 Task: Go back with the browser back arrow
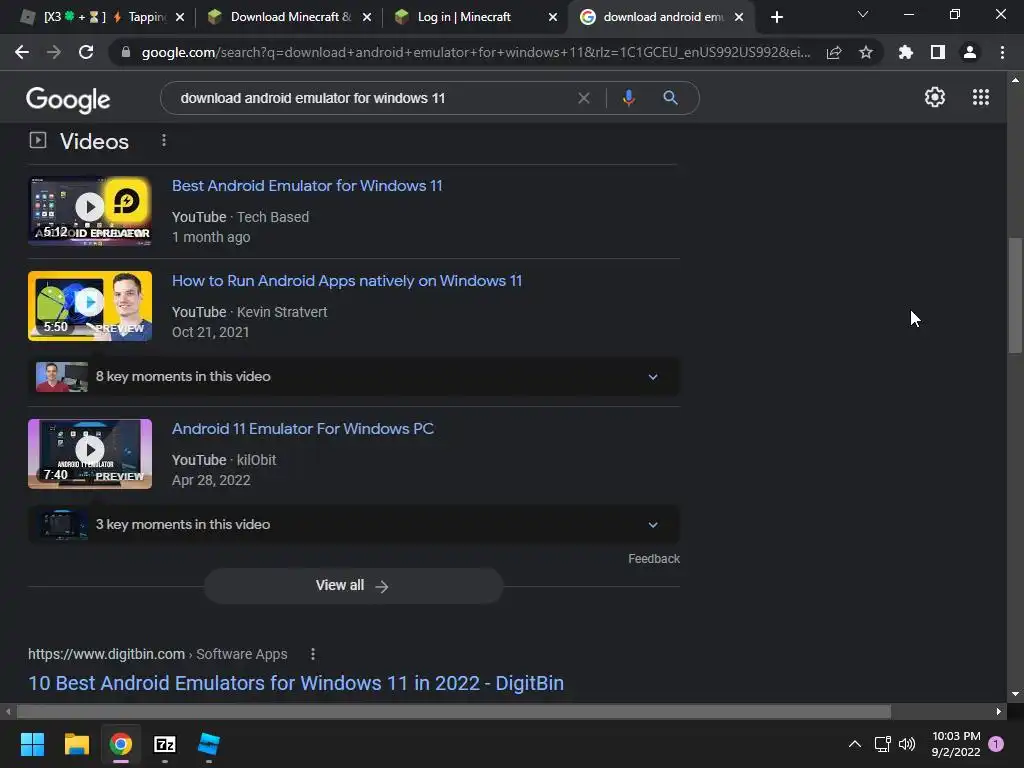click(x=22, y=52)
